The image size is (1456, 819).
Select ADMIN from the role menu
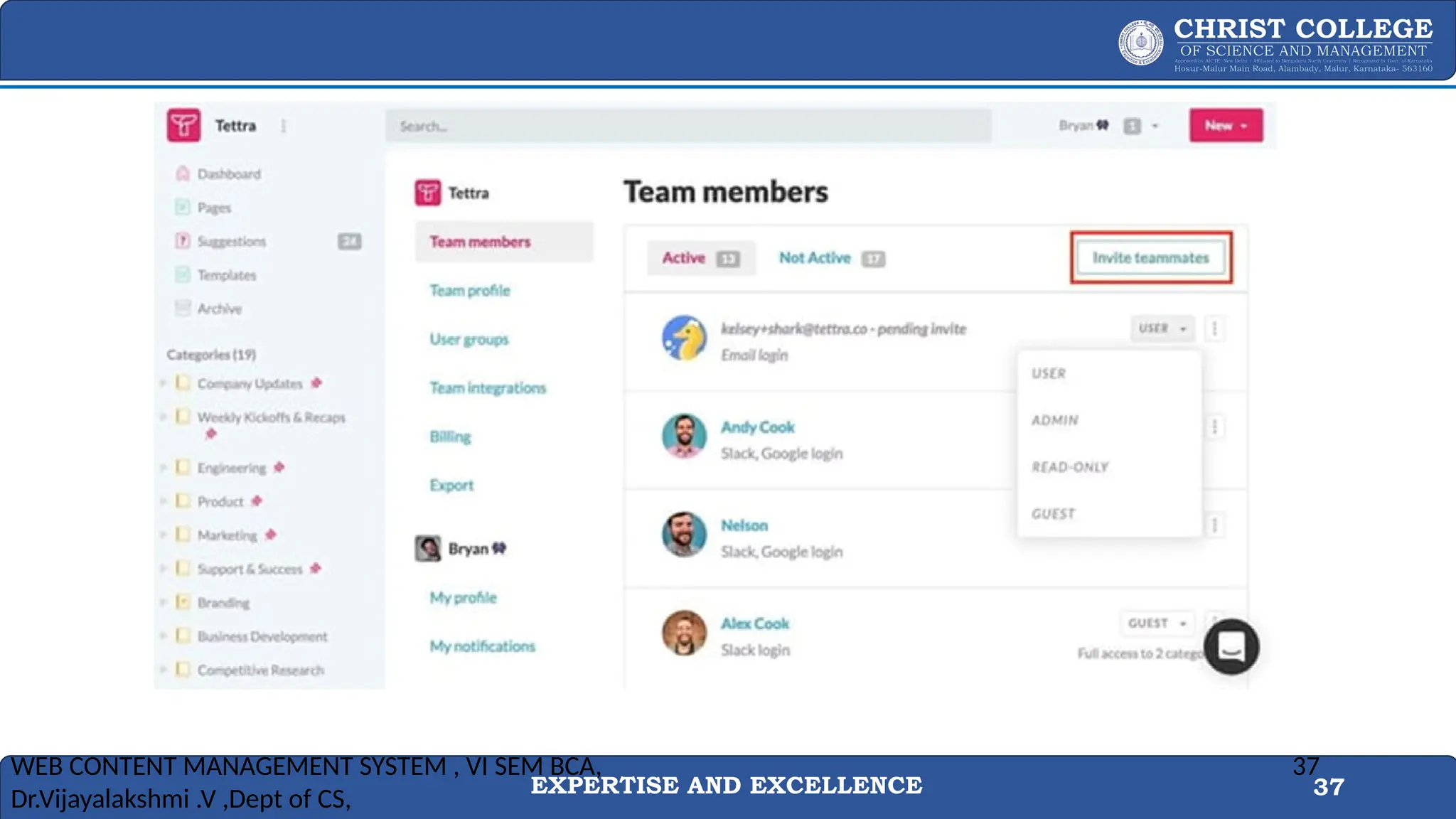coord(1055,420)
